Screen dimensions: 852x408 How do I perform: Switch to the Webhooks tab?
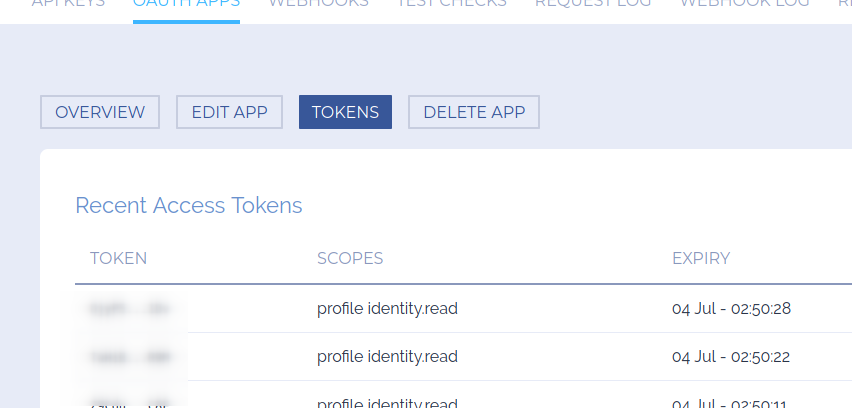click(x=318, y=4)
